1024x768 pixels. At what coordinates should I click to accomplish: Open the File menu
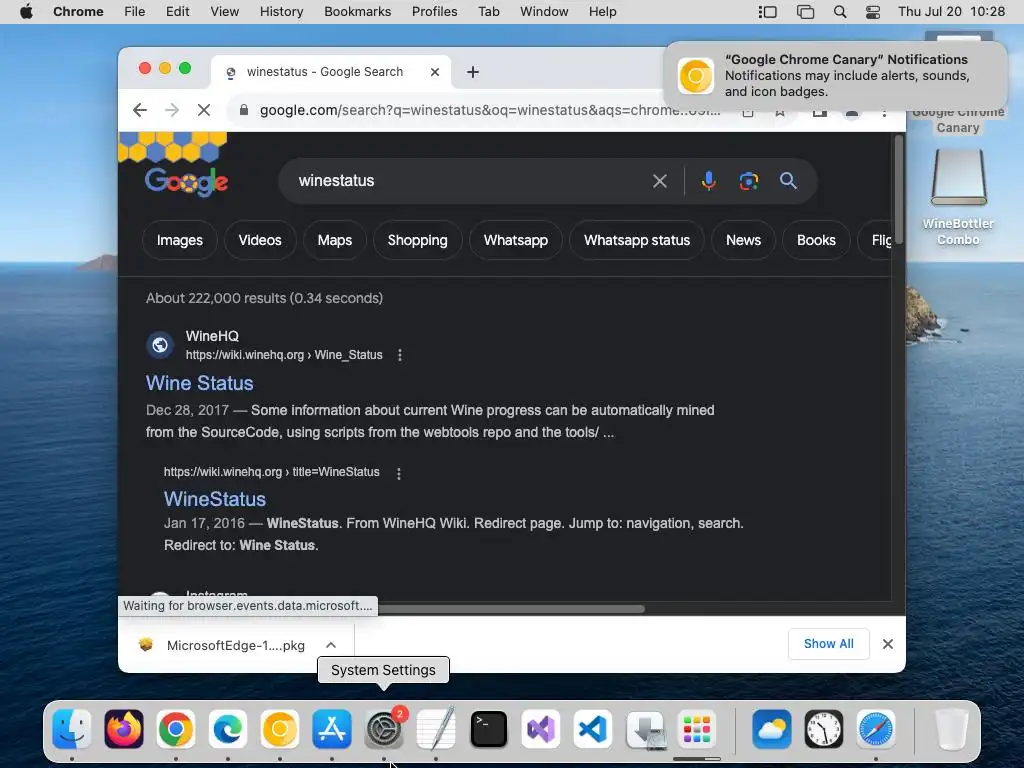135,12
